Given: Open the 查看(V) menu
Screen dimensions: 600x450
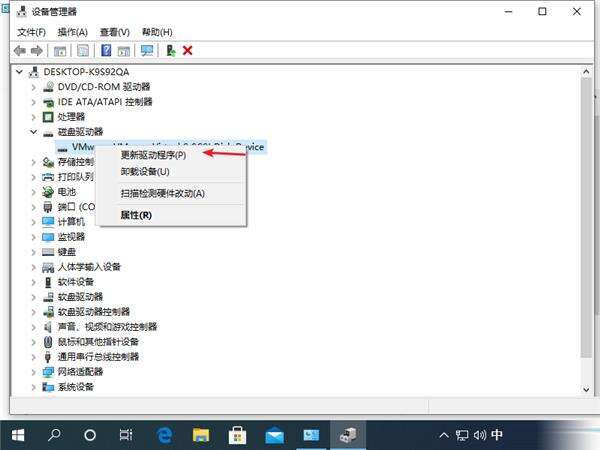Looking at the screenshot, I should 115,32.
